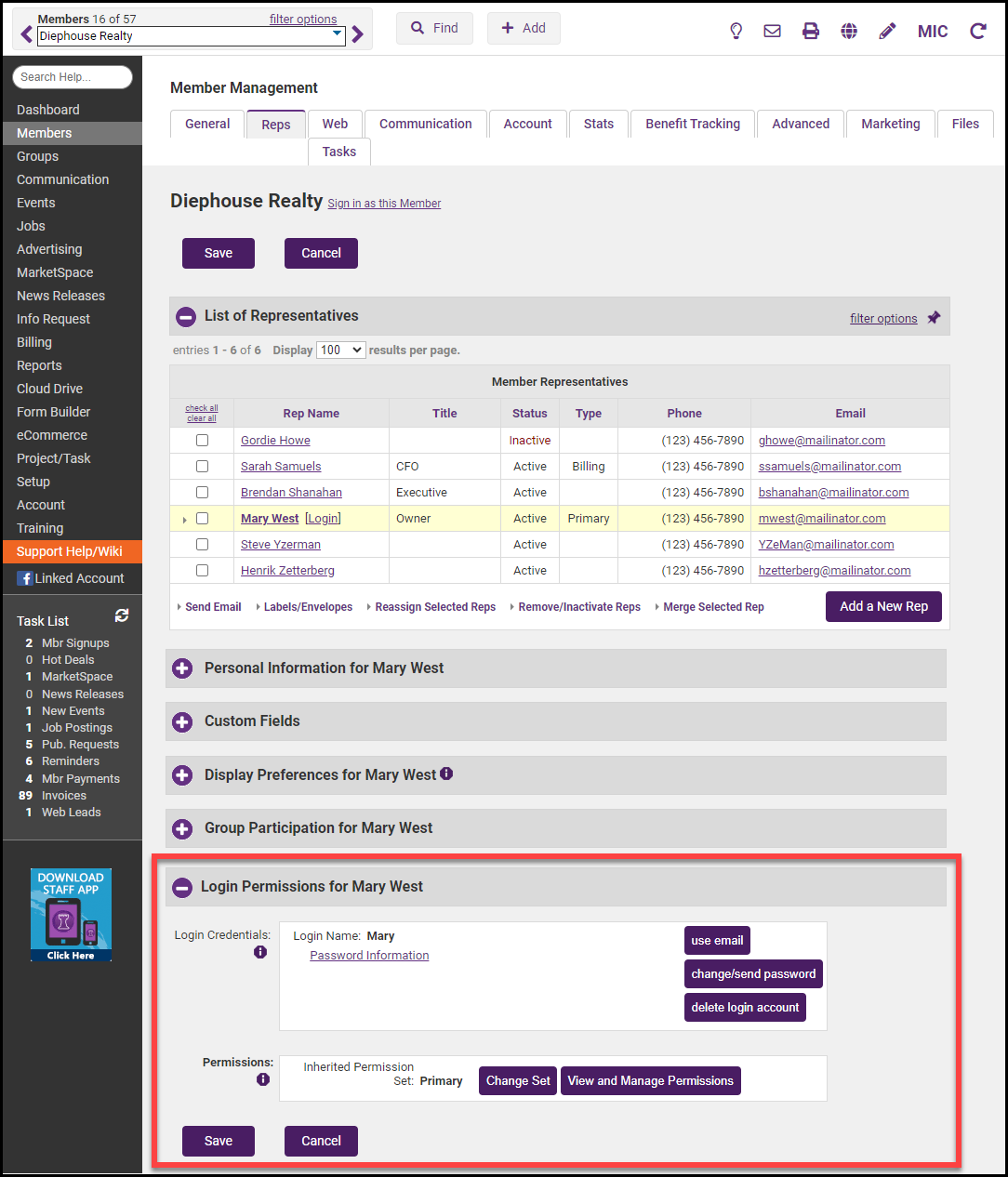The image size is (1008, 1177).
Task: Open the results per page dropdown
Action: [340, 350]
